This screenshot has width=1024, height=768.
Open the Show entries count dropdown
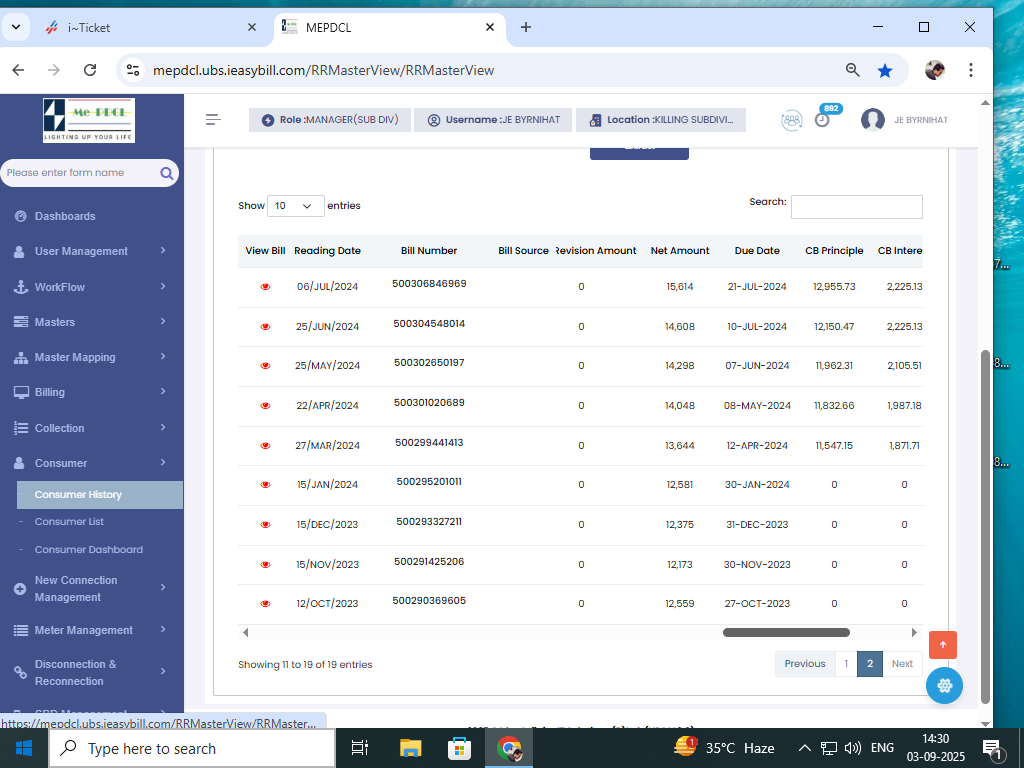click(295, 206)
